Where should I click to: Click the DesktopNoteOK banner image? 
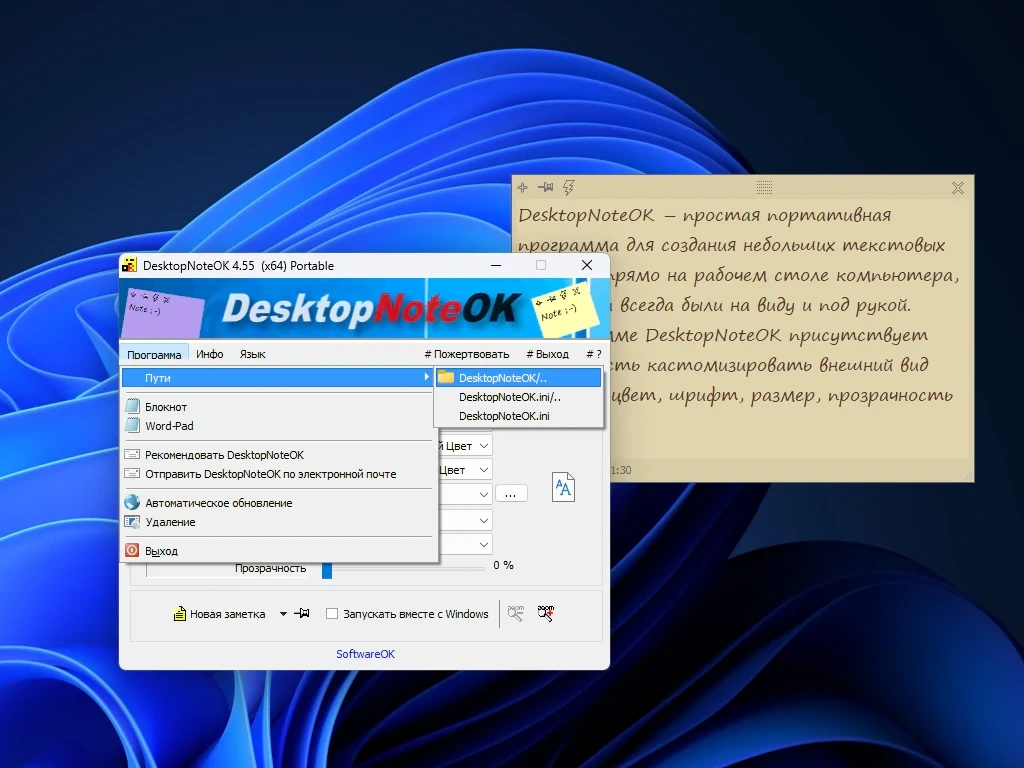[x=364, y=308]
